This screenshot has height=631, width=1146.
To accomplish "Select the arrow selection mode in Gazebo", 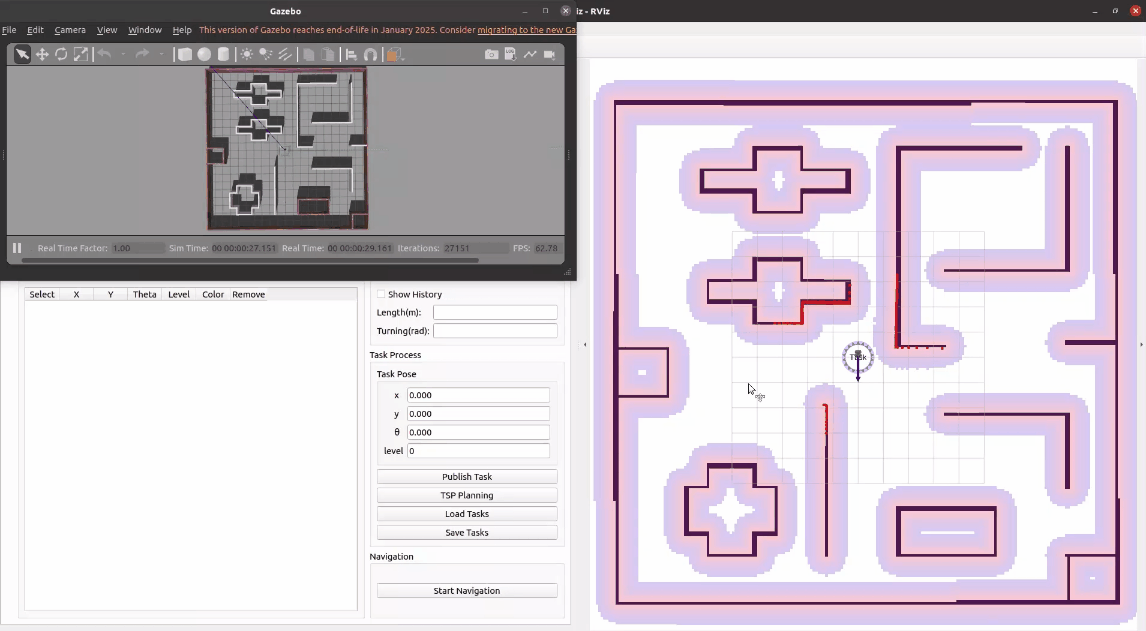I will [22, 54].
